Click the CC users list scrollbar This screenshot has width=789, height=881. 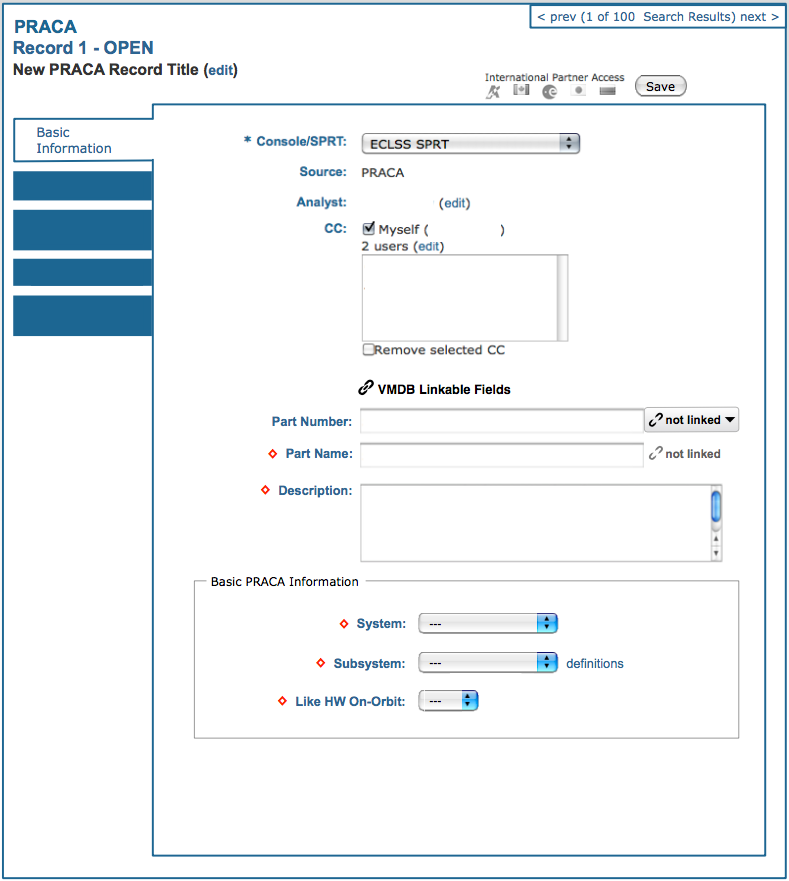[562, 298]
